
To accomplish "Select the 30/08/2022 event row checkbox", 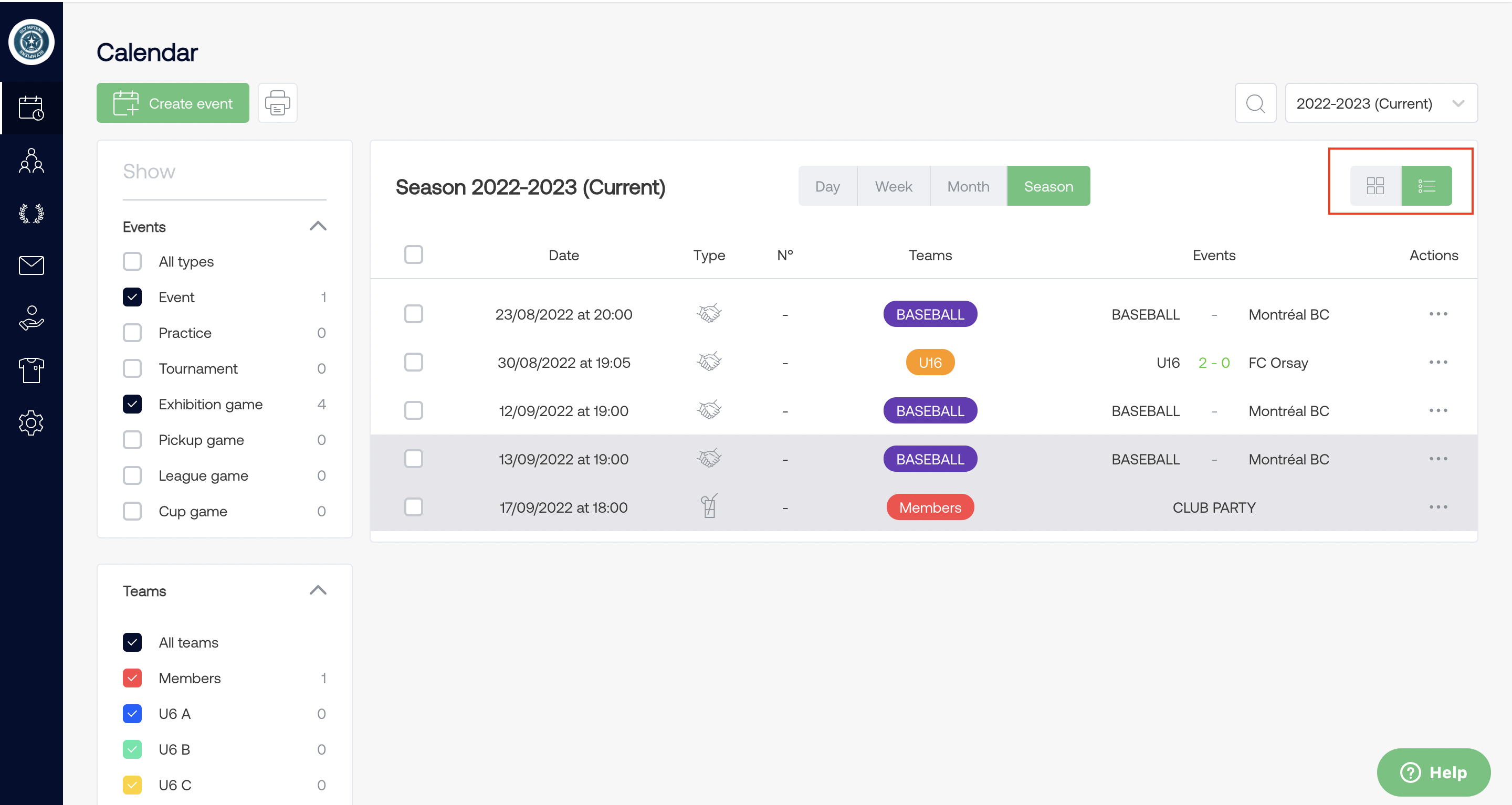I will click(413, 363).
